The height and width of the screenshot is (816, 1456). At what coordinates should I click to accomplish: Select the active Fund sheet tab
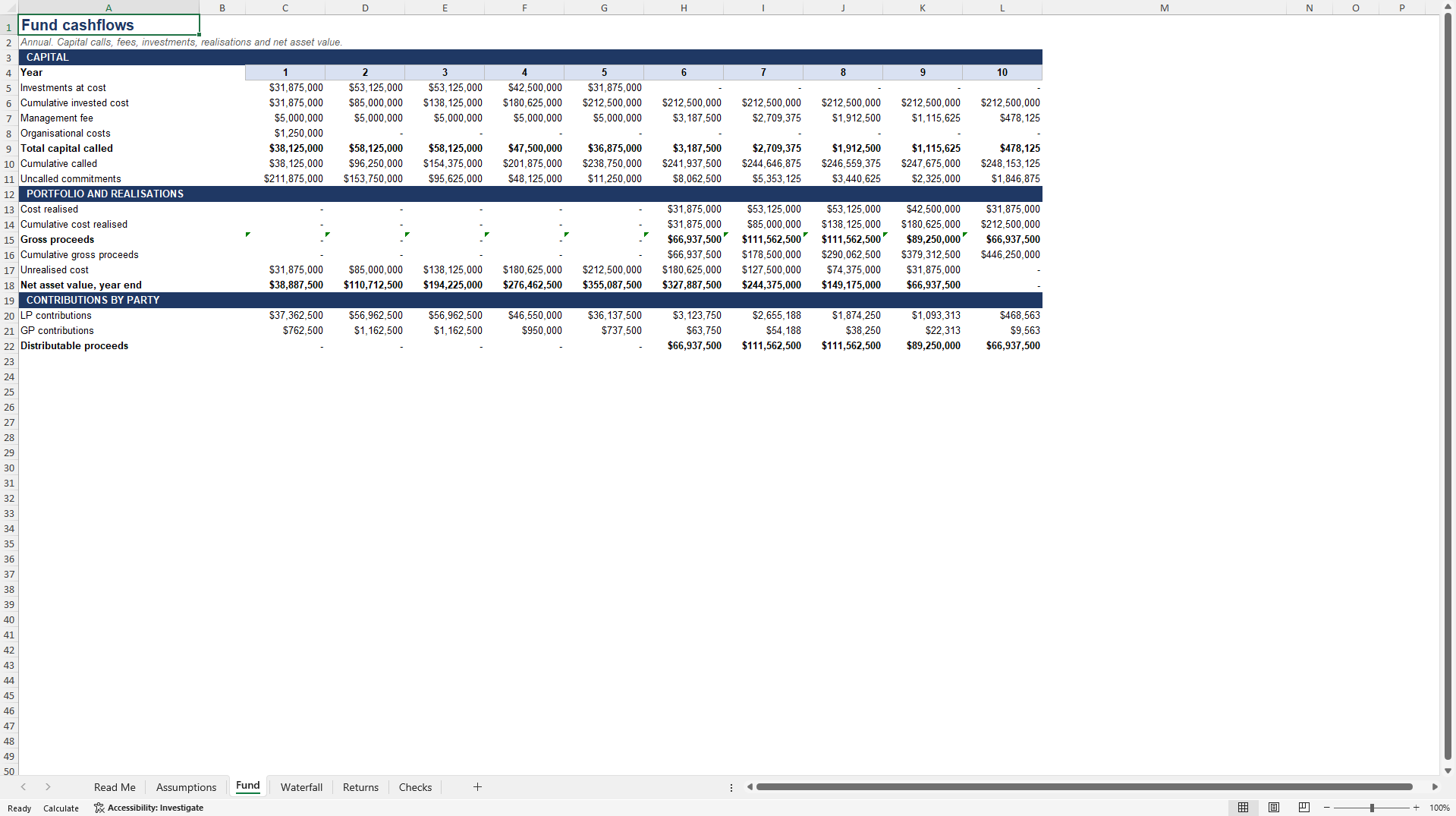(247, 786)
